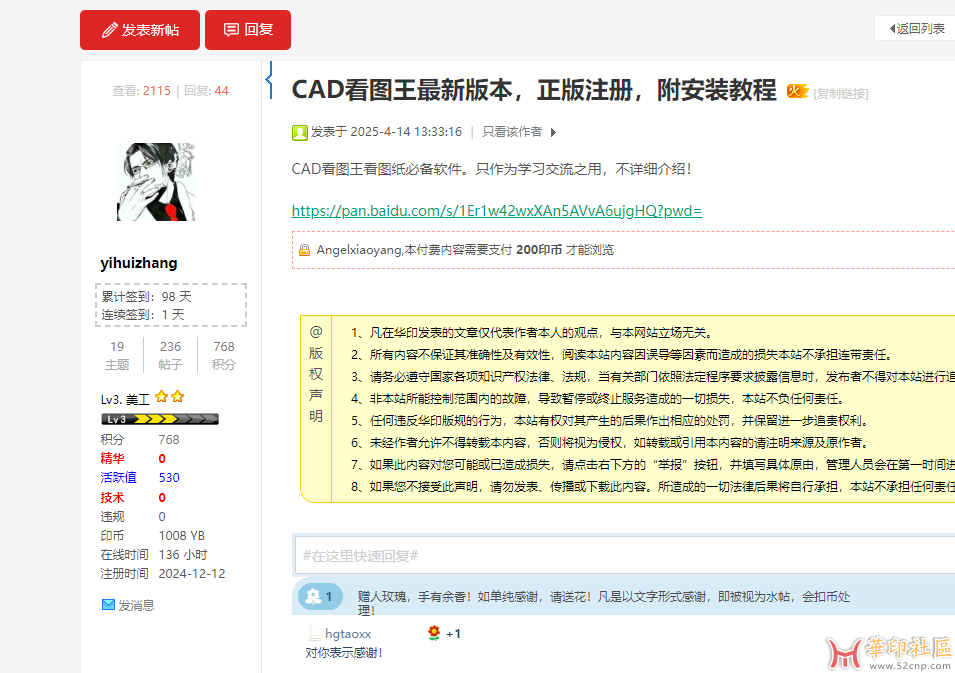Expand the arrow after 只看该作者
This screenshot has height=673, width=955.
tap(553, 132)
